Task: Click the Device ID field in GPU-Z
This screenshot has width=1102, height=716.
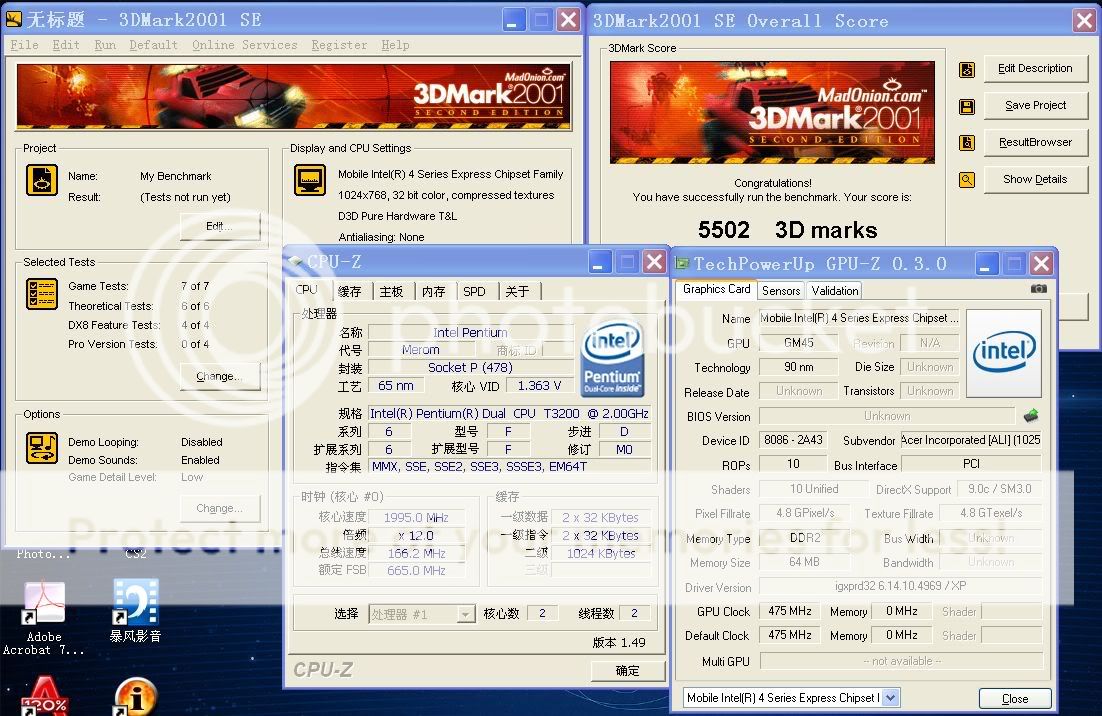Action: click(x=795, y=440)
